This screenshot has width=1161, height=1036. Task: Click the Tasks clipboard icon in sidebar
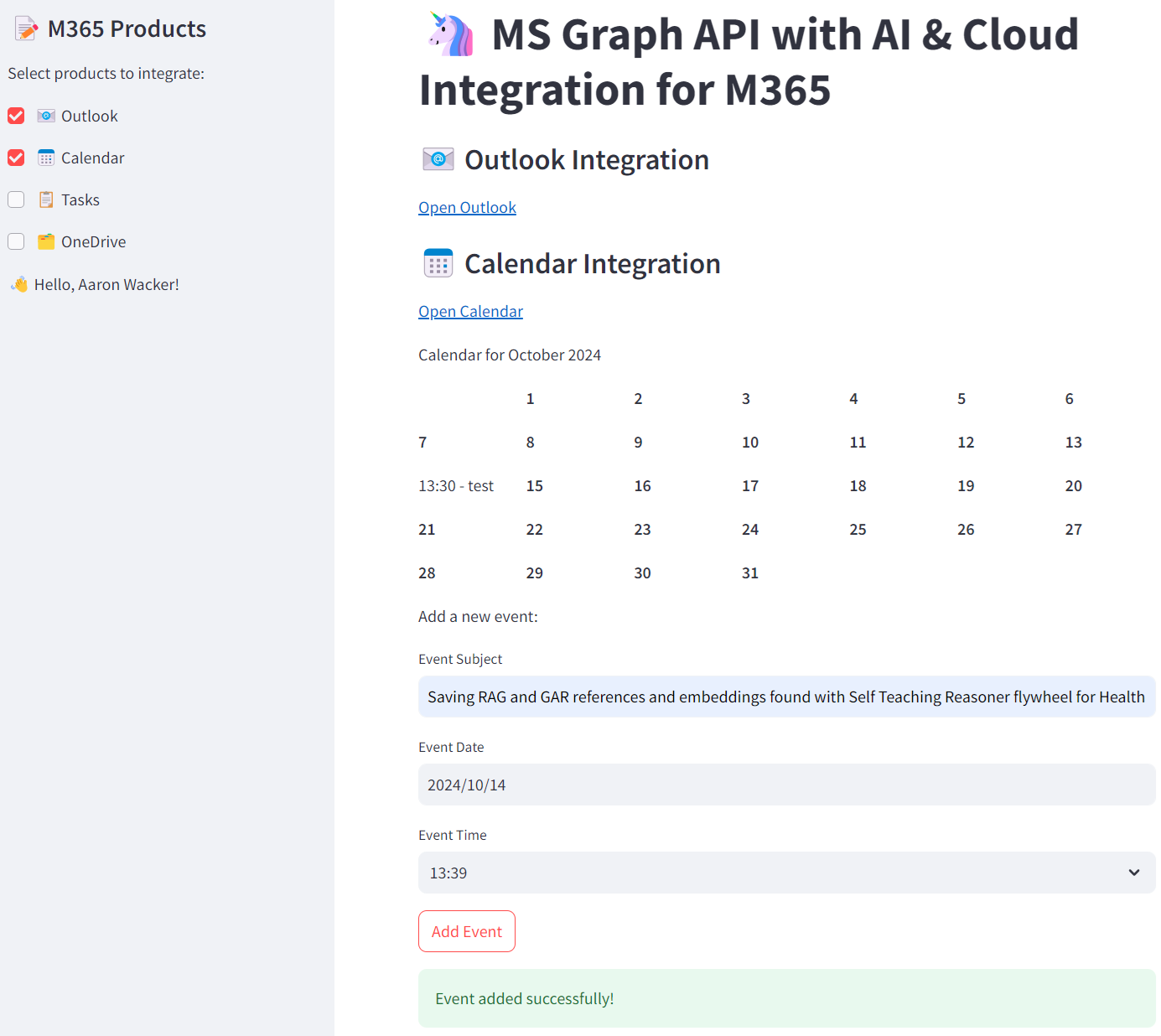point(46,199)
